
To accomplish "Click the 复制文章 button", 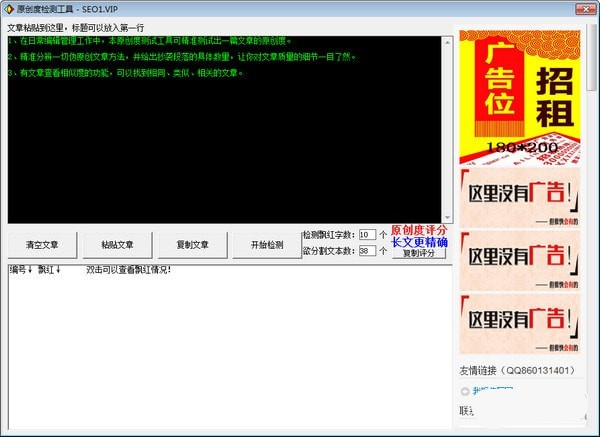I will pos(192,245).
